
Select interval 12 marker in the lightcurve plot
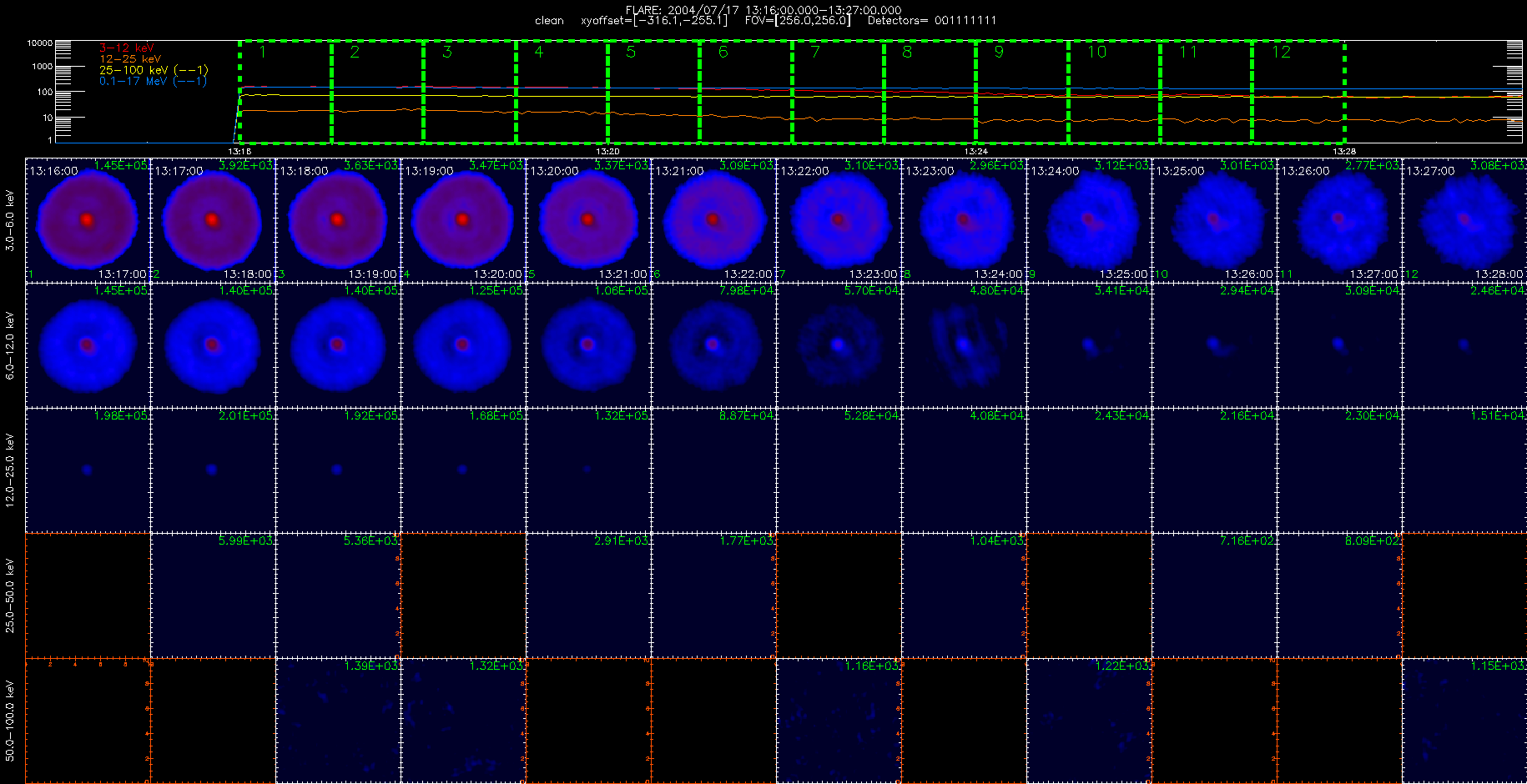pos(1281,53)
